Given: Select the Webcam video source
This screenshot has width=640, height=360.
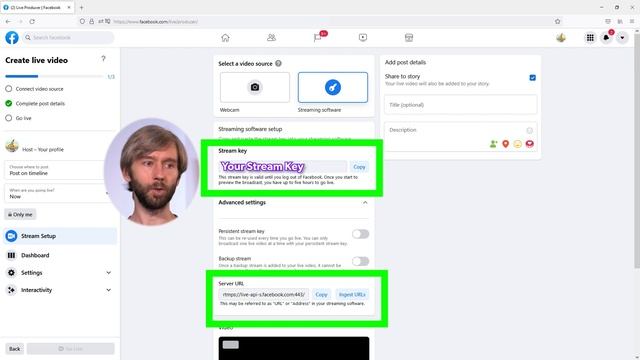Looking at the screenshot, I should 255,87.
